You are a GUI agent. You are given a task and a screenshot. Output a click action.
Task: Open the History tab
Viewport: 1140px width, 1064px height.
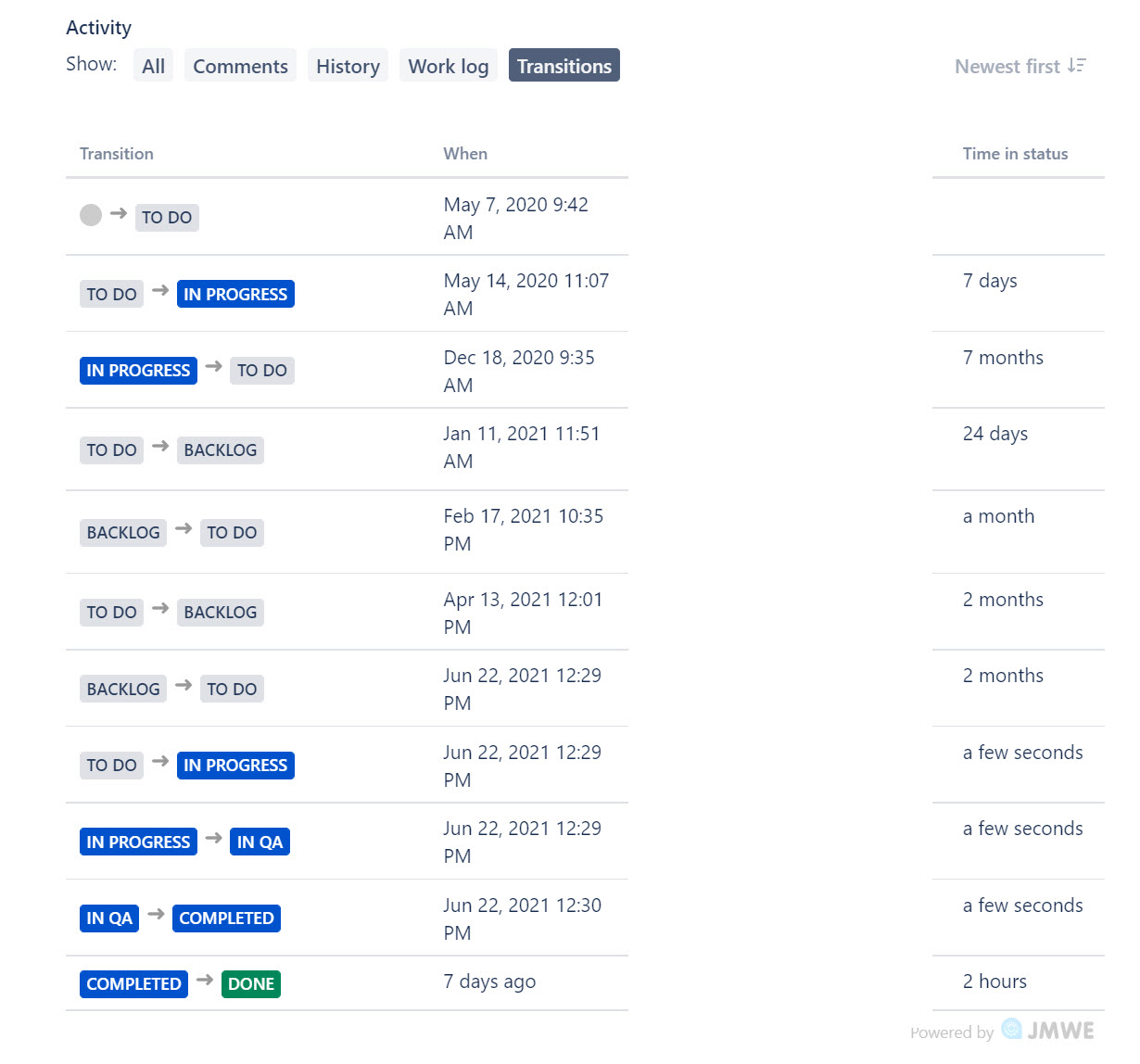(348, 66)
